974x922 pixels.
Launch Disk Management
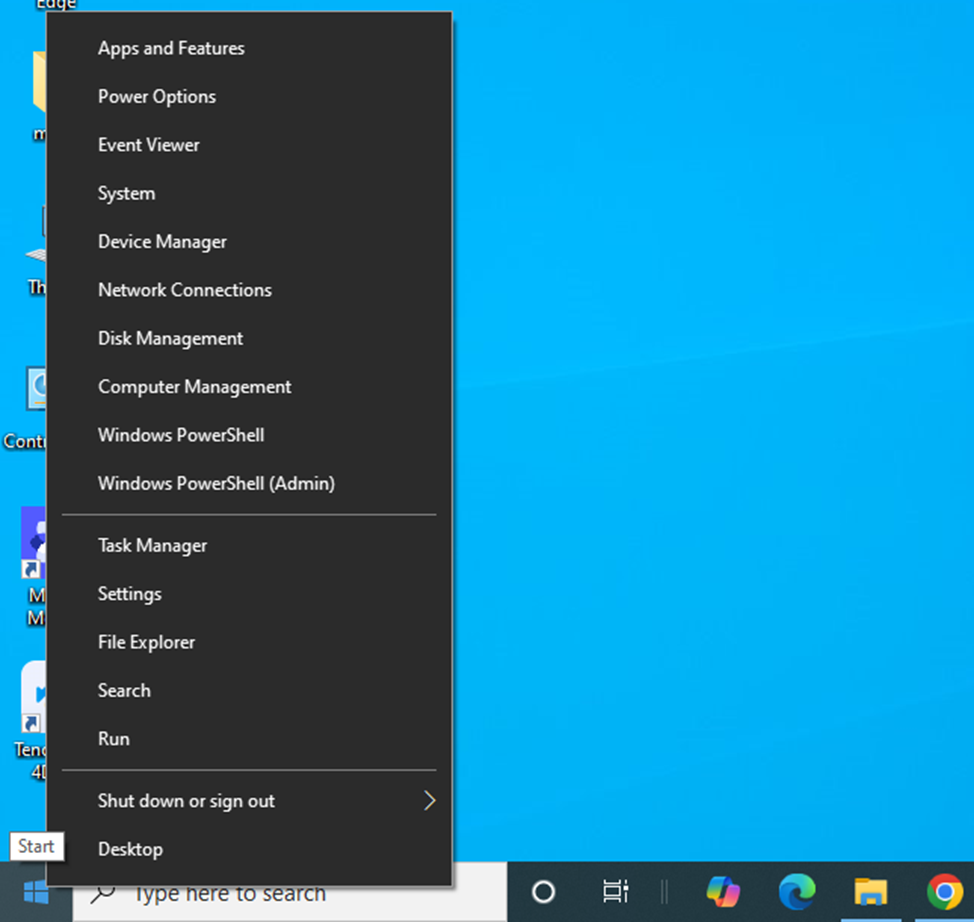(x=170, y=339)
